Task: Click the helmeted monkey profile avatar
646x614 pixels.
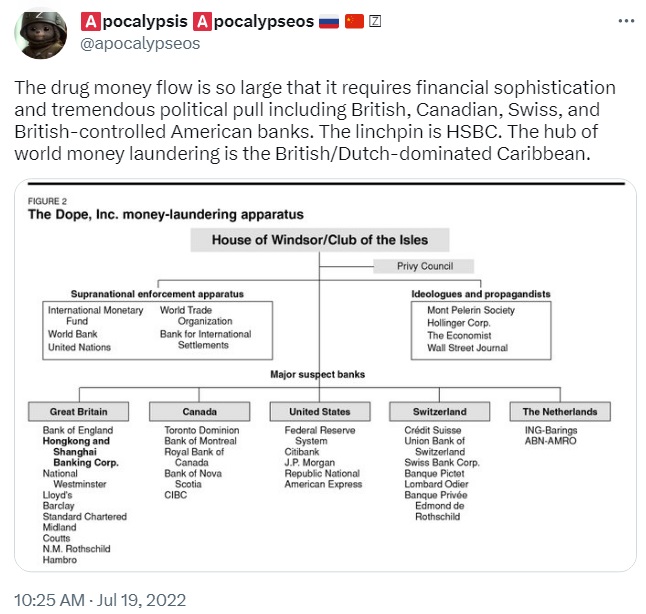Action: tap(40, 34)
